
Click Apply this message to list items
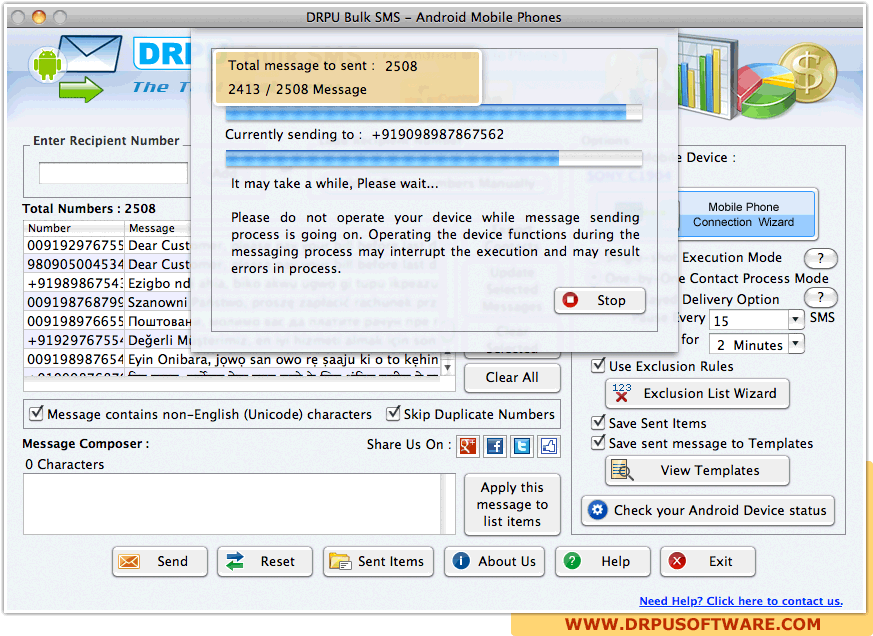512,505
